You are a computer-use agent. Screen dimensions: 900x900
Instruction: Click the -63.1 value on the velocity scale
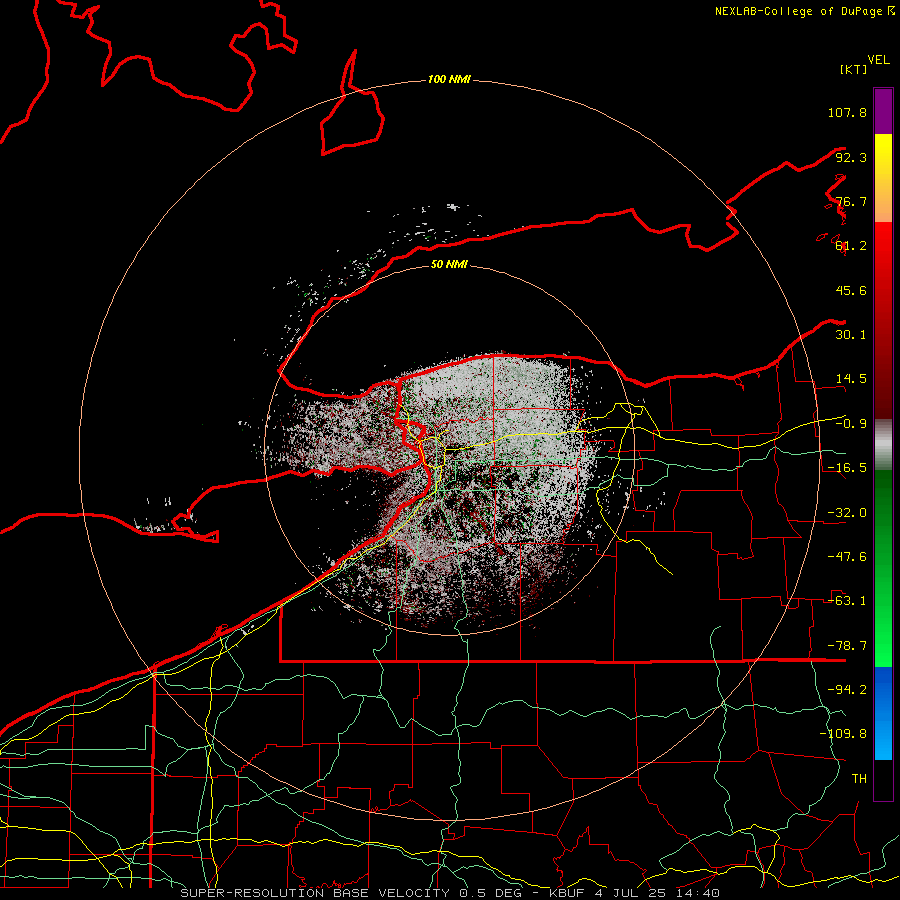pyautogui.click(x=847, y=601)
